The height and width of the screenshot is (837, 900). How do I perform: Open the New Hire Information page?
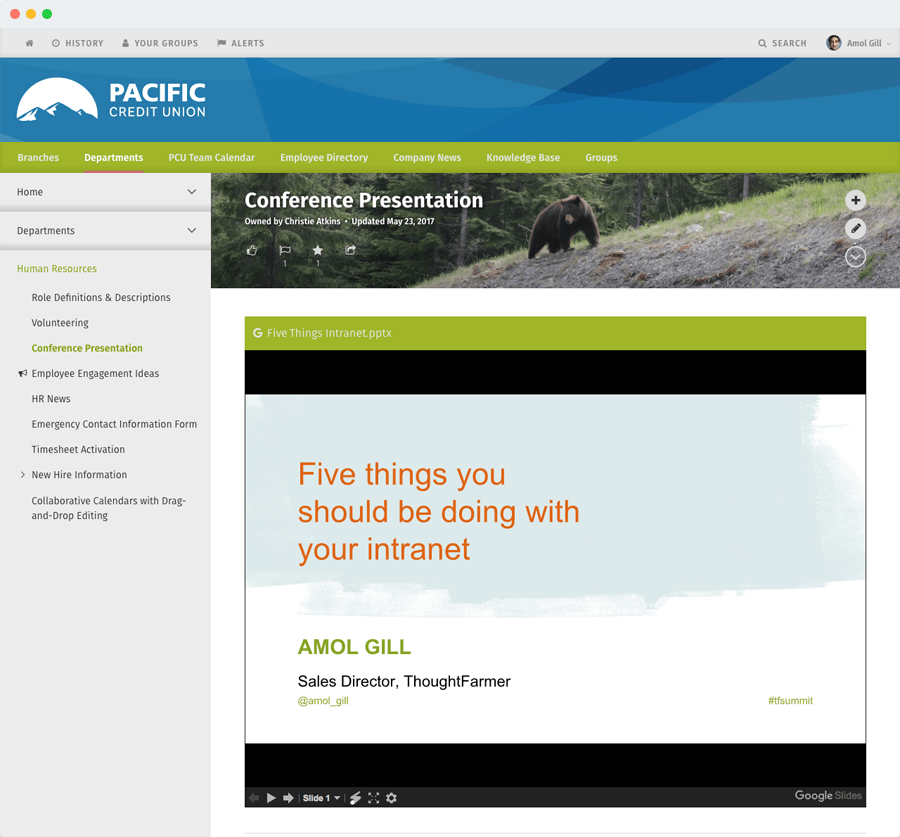79,475
